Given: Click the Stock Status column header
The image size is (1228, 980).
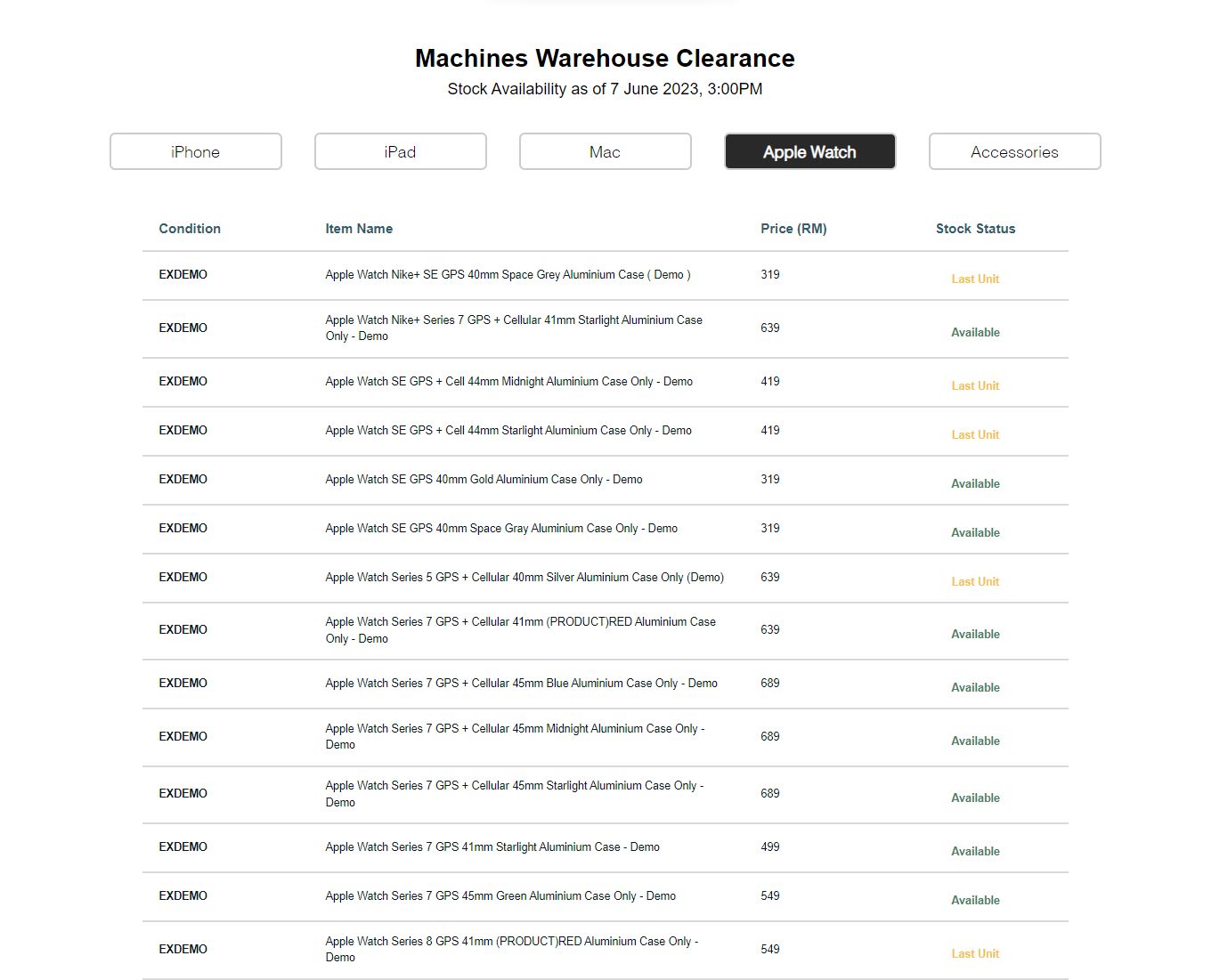Looking at the screenshot, I should (x=975, y=229).
